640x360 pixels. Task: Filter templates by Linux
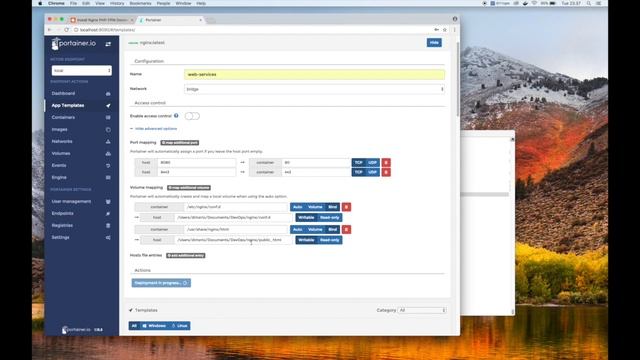click(x=179, y=326)
